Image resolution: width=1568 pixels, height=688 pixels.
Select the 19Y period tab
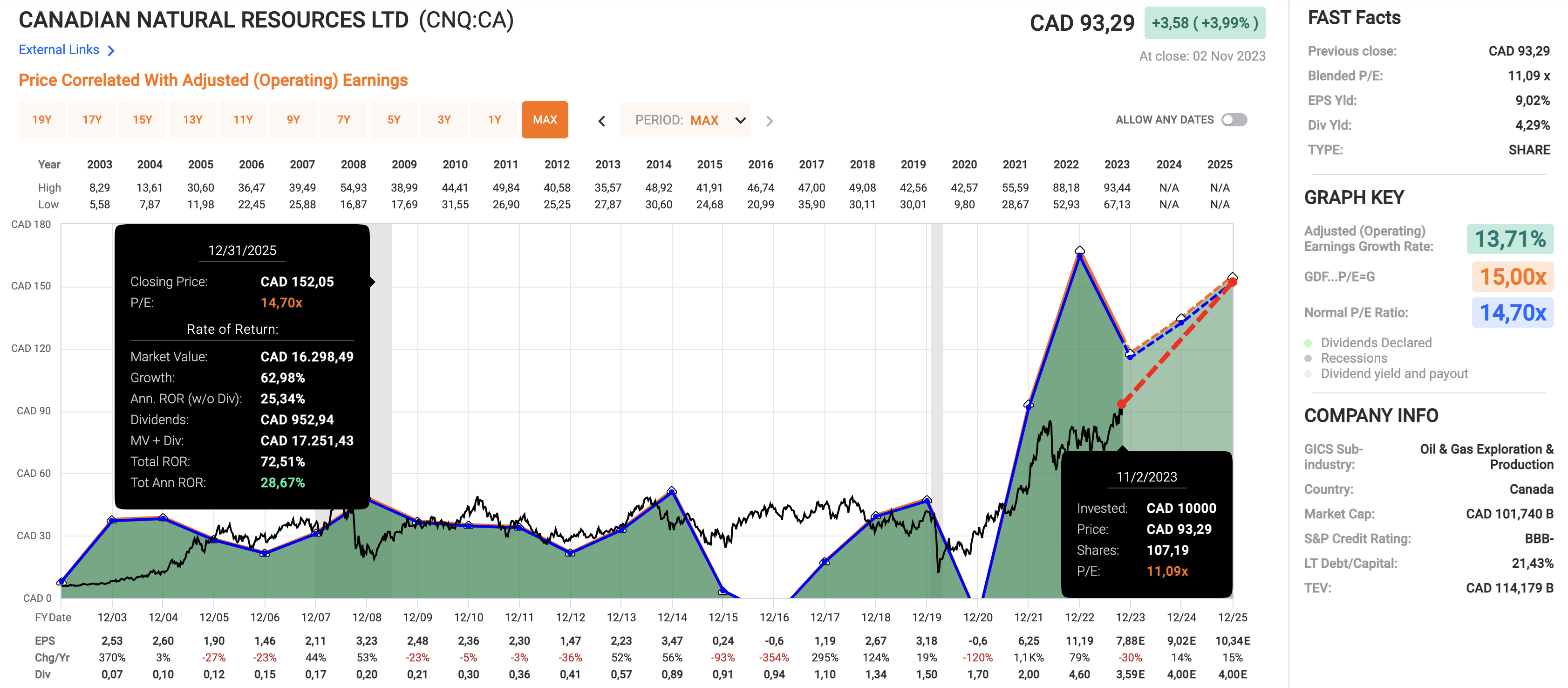point(42,120)
